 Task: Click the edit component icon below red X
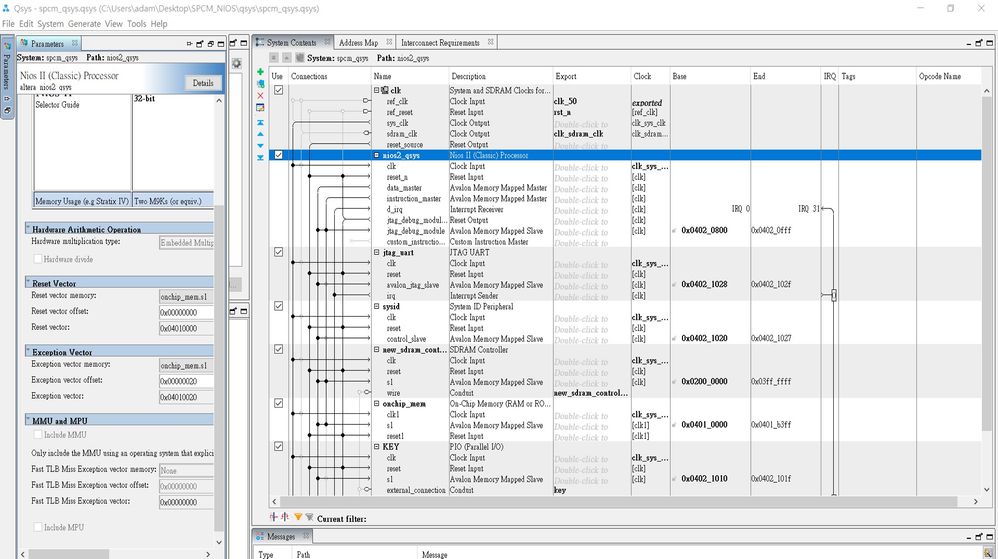[261, 107]
